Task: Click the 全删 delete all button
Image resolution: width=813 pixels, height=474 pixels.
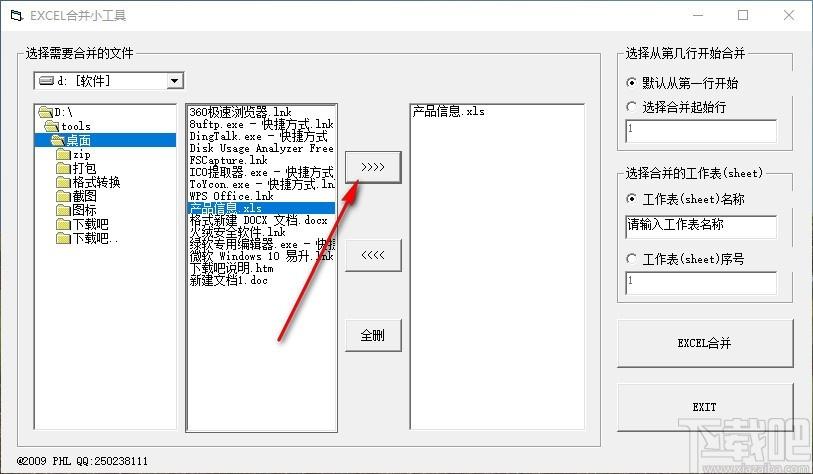Action: point(373,336)
